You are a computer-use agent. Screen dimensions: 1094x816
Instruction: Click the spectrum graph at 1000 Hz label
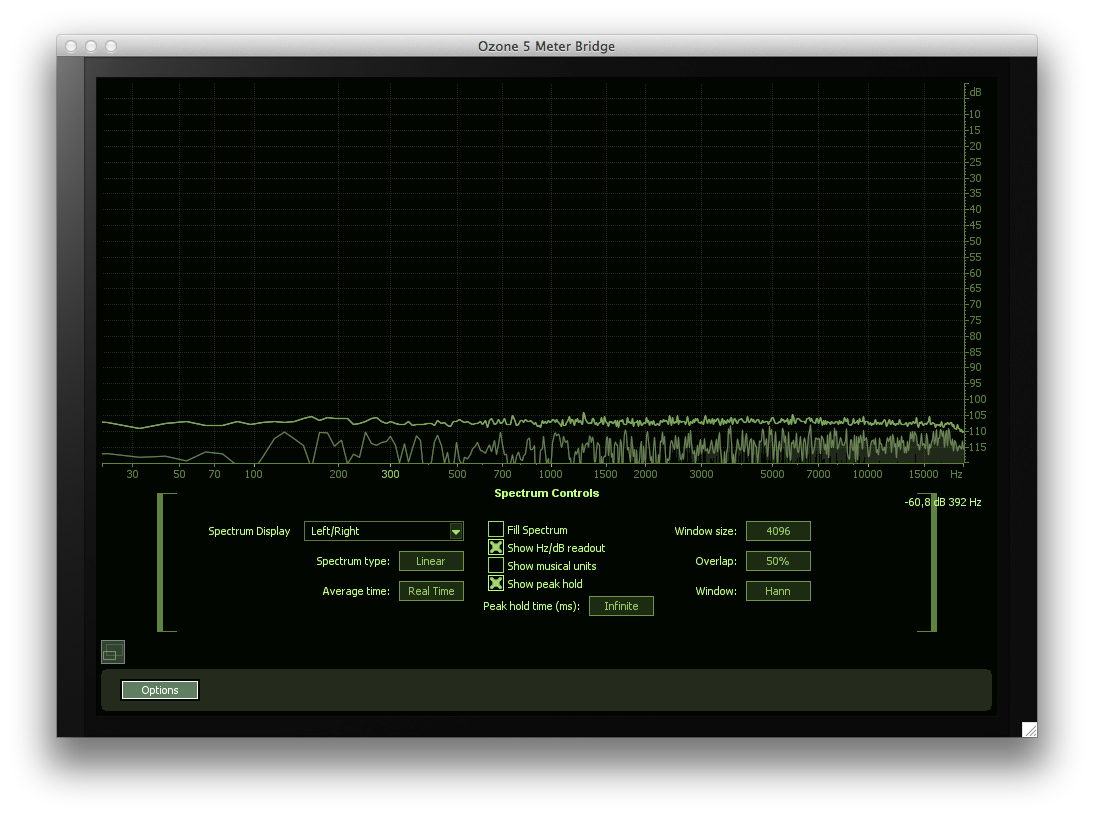click(x=550, y=474)
